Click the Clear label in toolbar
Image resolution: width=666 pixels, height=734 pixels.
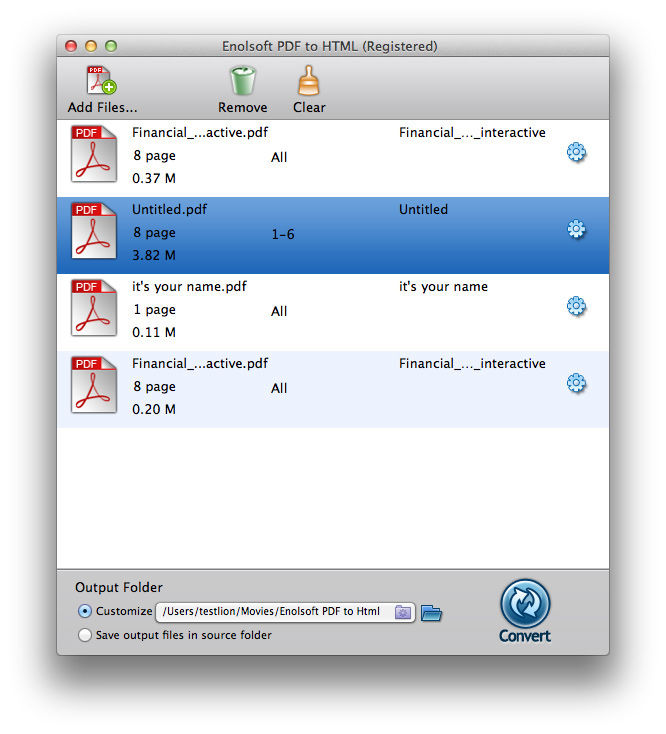(309, 107)
